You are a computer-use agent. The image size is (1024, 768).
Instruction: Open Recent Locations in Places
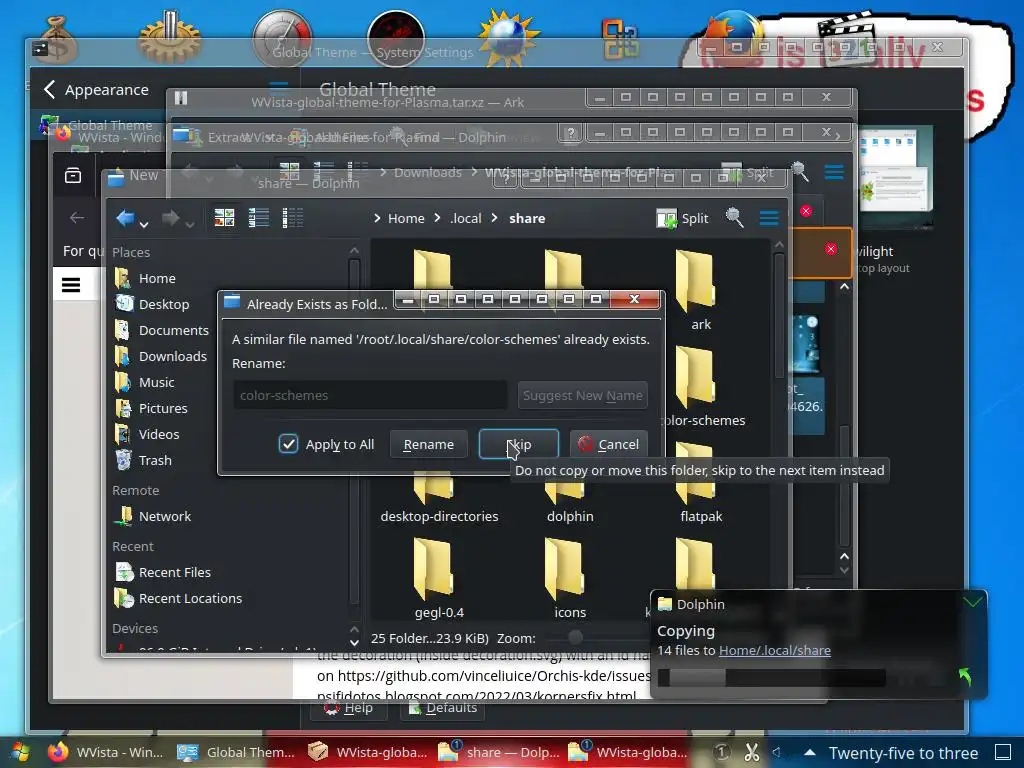190,598
